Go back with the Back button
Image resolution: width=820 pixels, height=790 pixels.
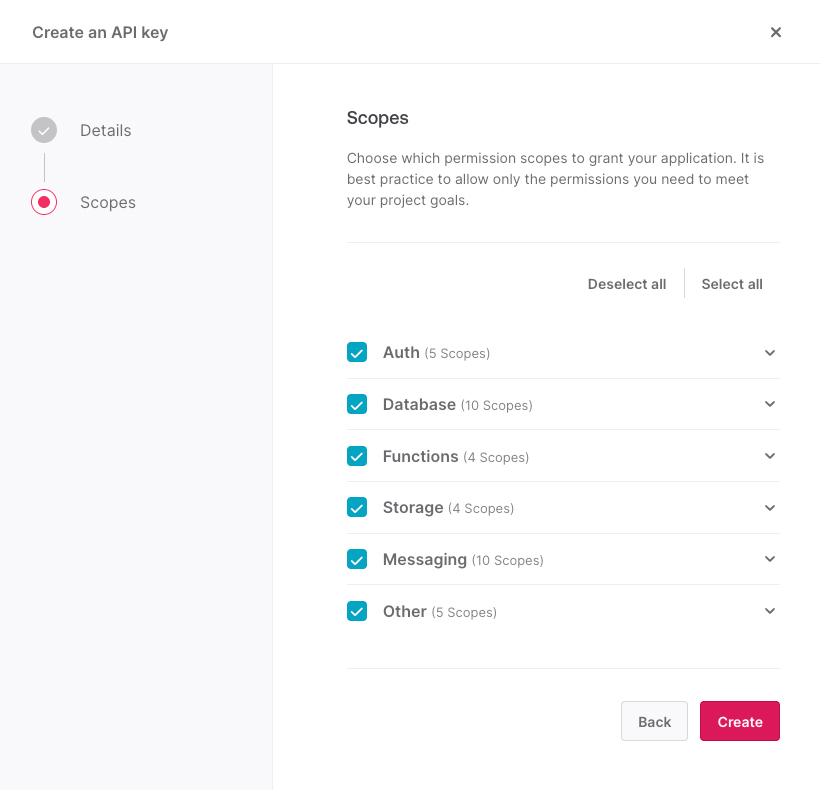tap(654, 721)
